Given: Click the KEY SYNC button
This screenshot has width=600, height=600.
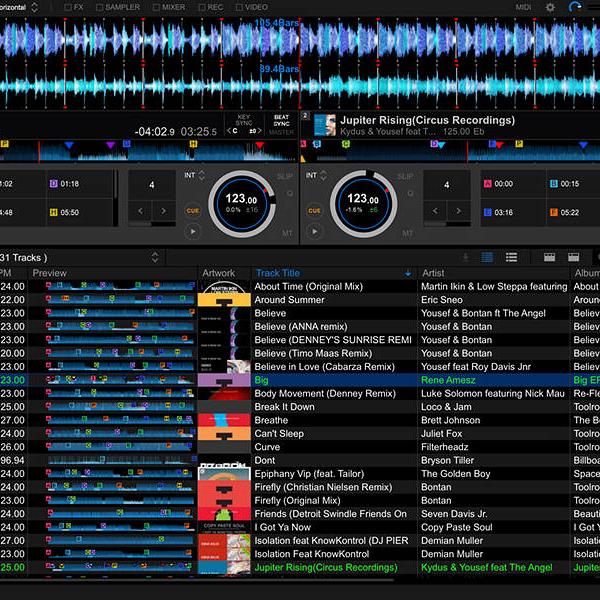Looking at the screenshot, I should (x=243, y=124).
